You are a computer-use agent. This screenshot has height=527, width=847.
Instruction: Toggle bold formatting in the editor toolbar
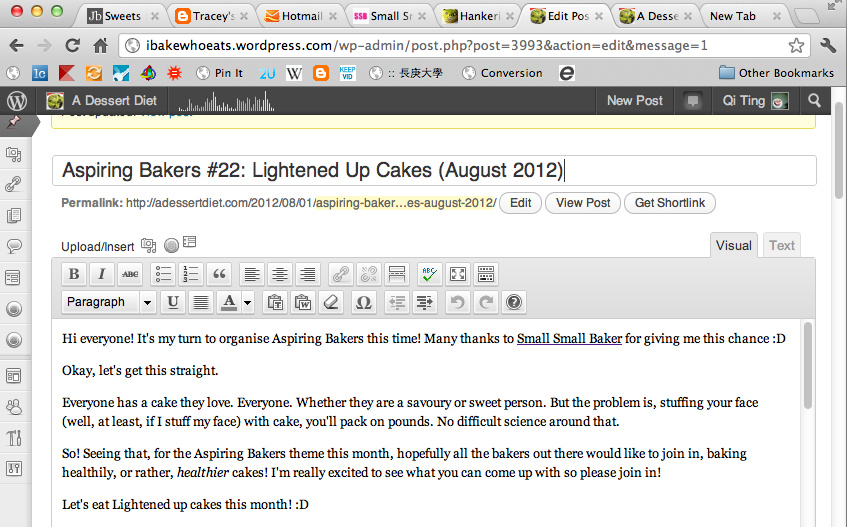(x=74, y=274)
